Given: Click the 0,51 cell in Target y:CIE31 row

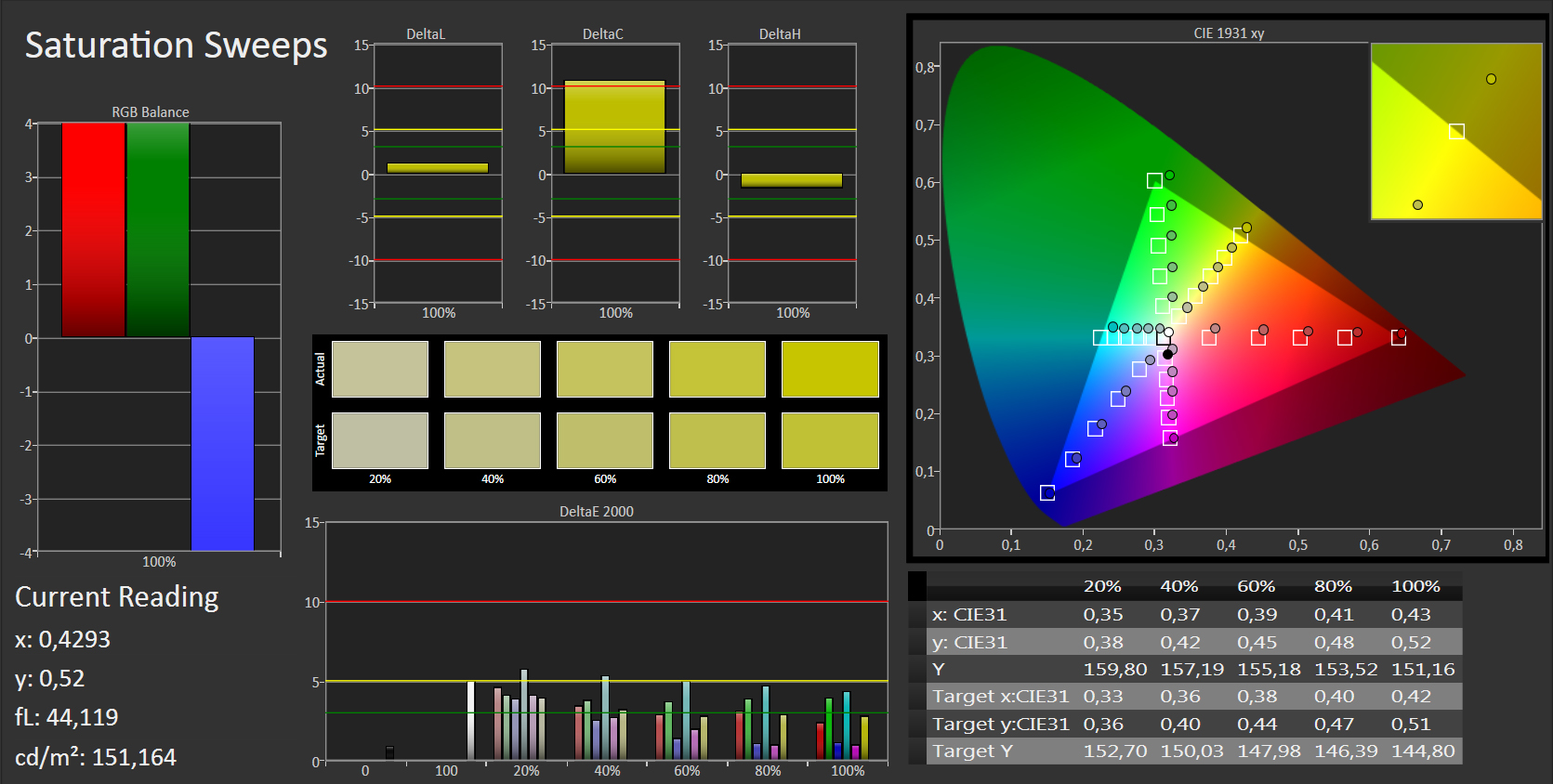Looking at the screenshot, I should 1411,724.
